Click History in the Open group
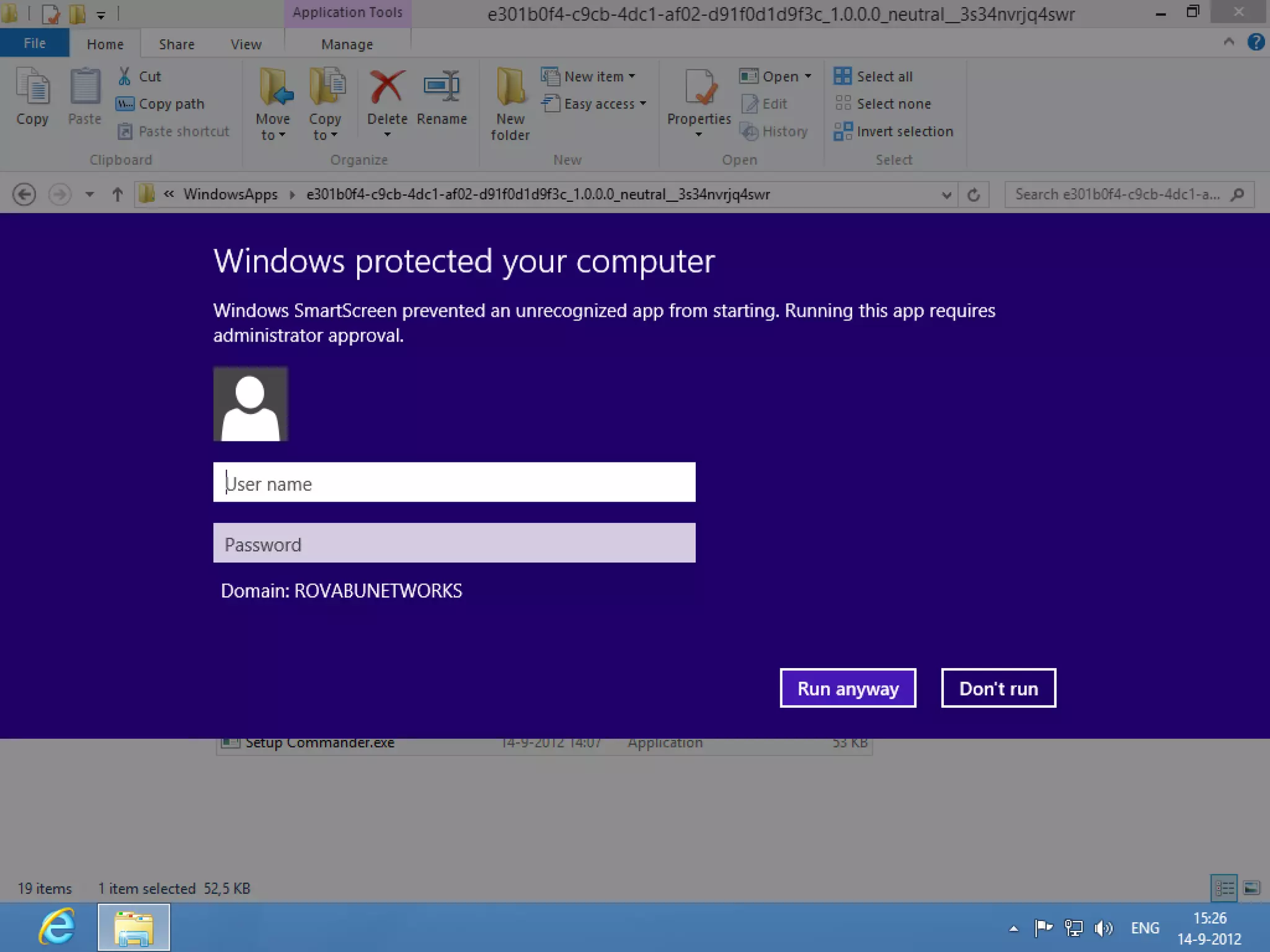 click(774, 131)
